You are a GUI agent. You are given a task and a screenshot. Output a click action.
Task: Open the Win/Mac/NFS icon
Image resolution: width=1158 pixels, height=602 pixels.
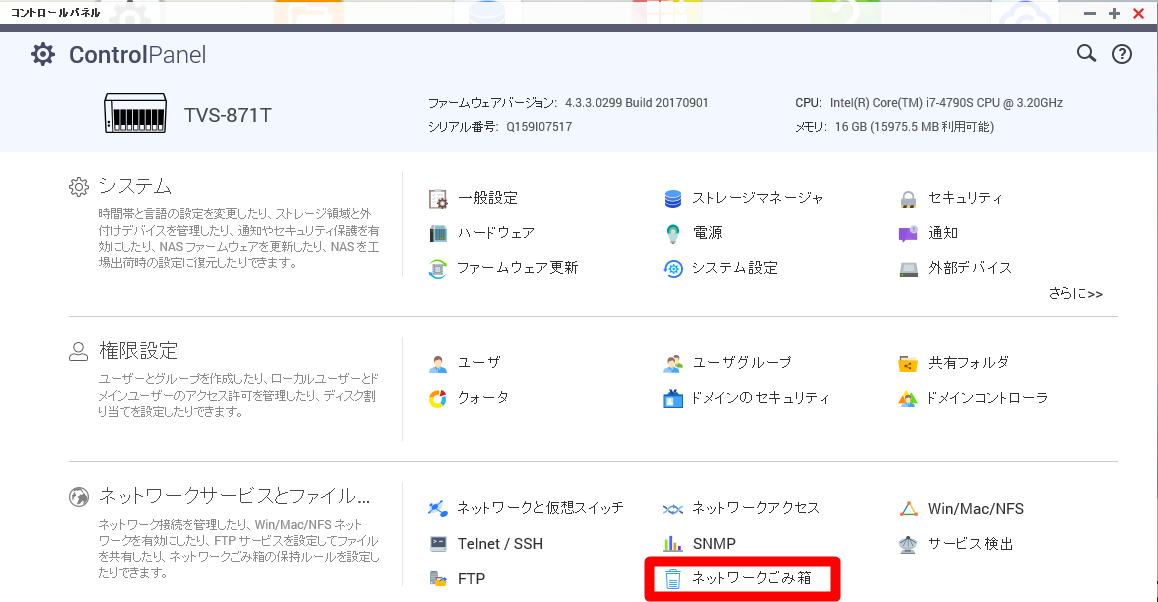coord(908,508)
